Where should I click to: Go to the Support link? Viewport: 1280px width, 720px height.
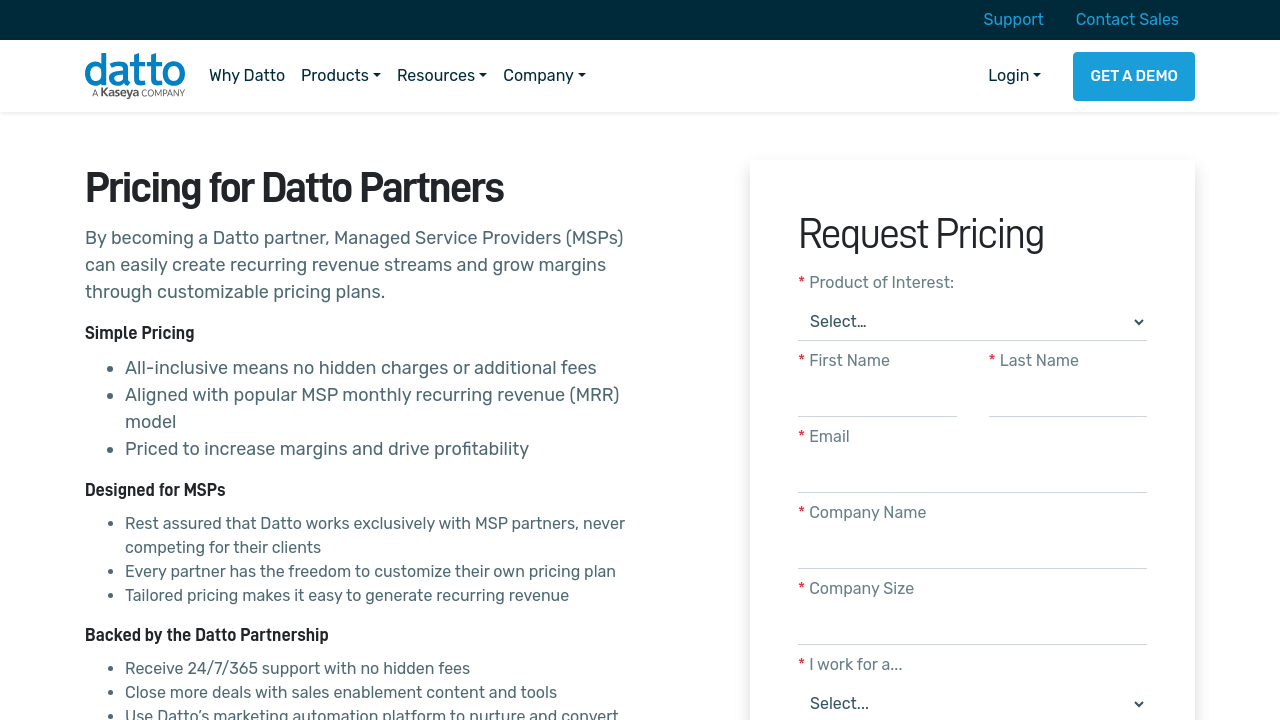tap(1013, 20)
